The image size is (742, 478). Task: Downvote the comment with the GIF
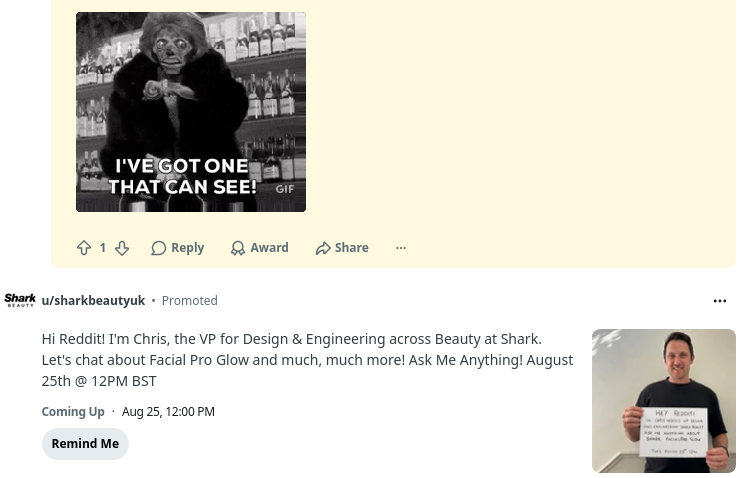click(122, 248)
